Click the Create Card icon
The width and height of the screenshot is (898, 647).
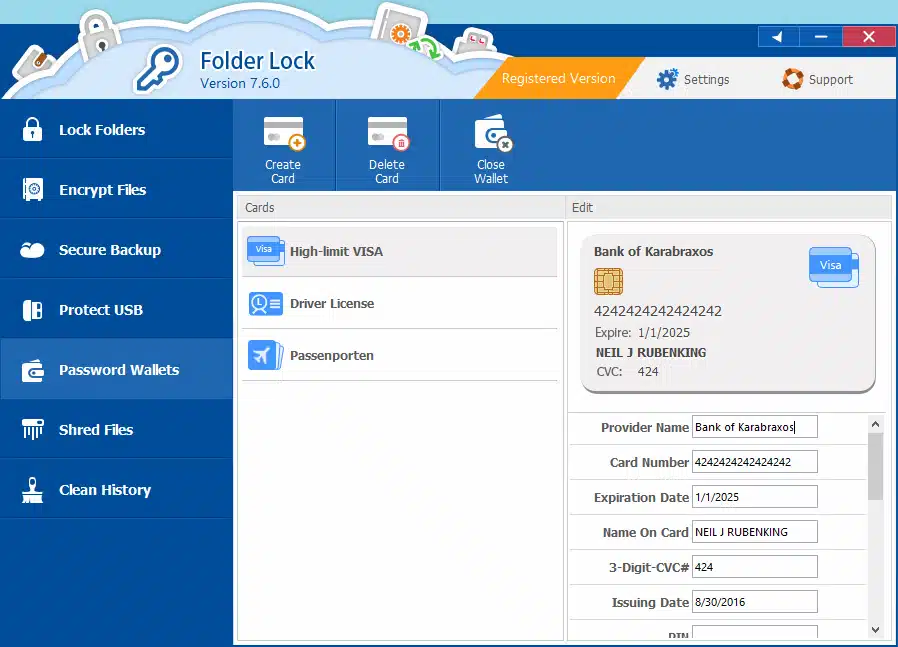pyautogui.click(x=283, y=134)
